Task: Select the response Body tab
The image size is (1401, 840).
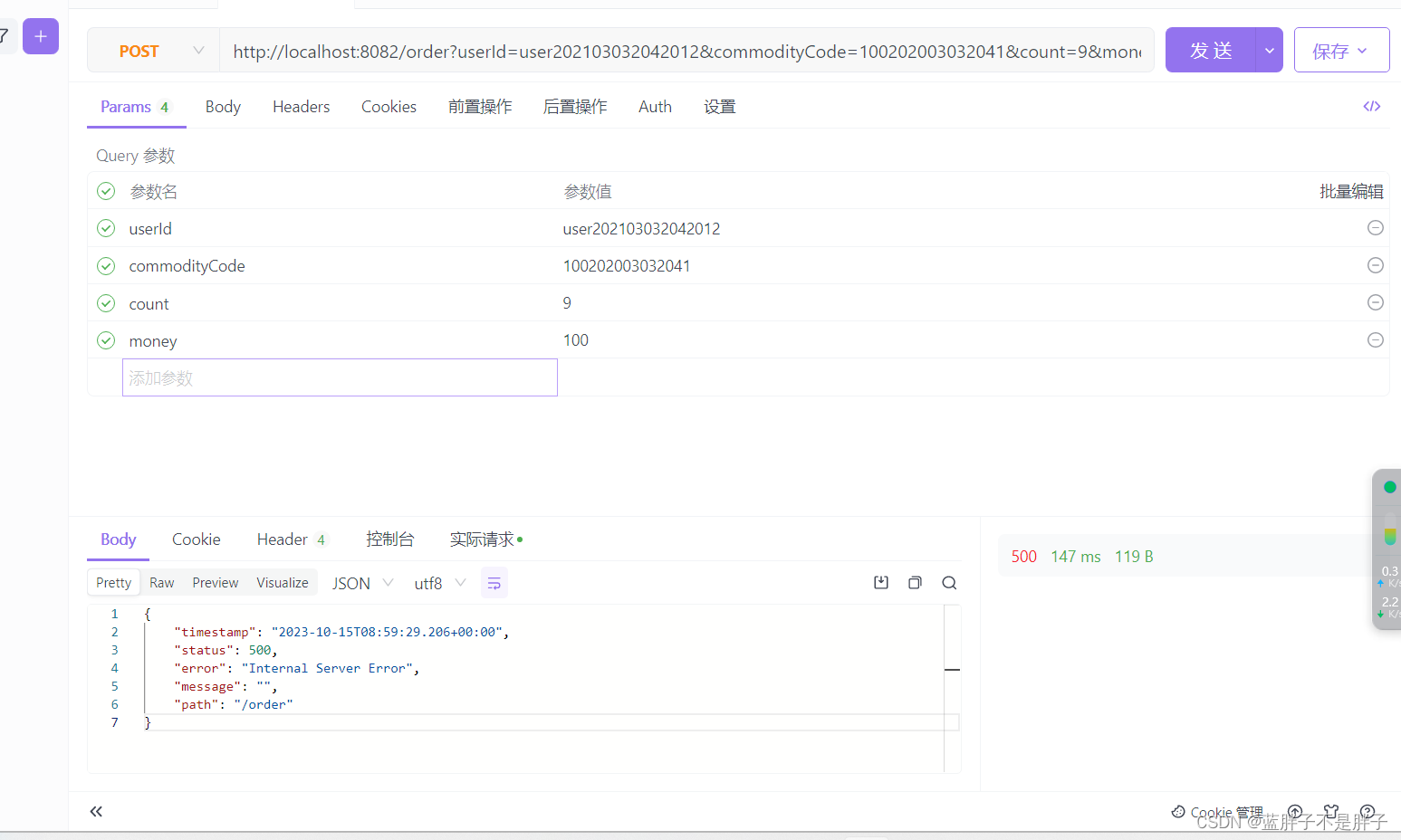Action: tap(119, 539)
